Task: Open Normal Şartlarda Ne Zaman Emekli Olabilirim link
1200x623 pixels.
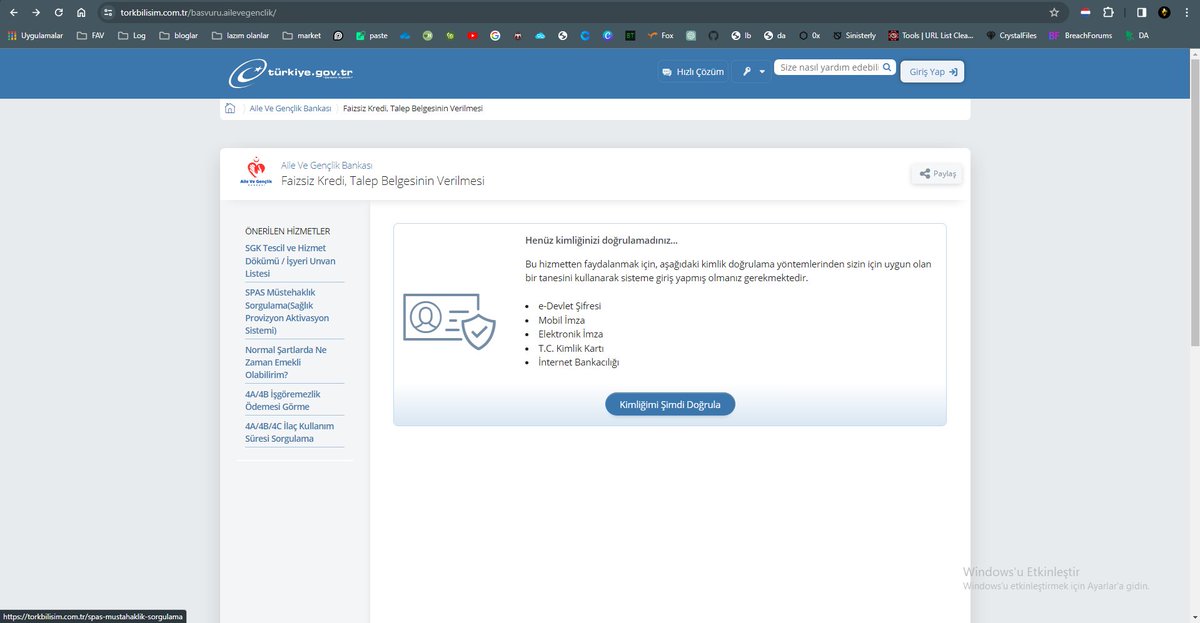Action: [x=286, y=362]
